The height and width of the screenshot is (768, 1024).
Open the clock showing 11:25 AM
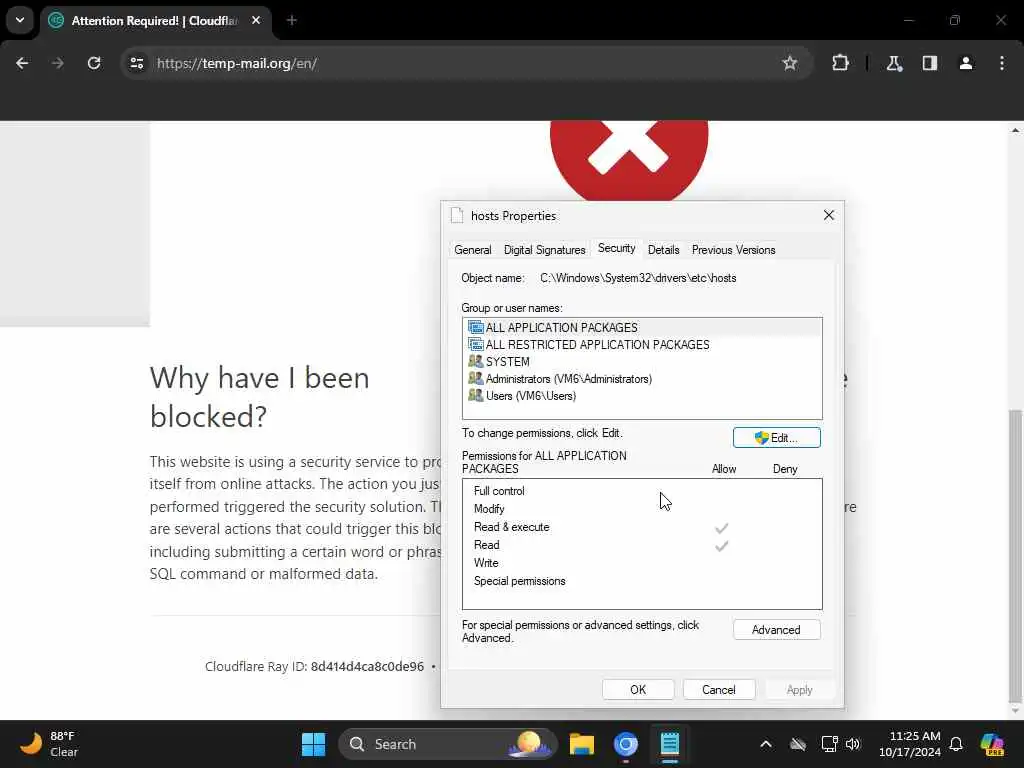coord(910,744)
